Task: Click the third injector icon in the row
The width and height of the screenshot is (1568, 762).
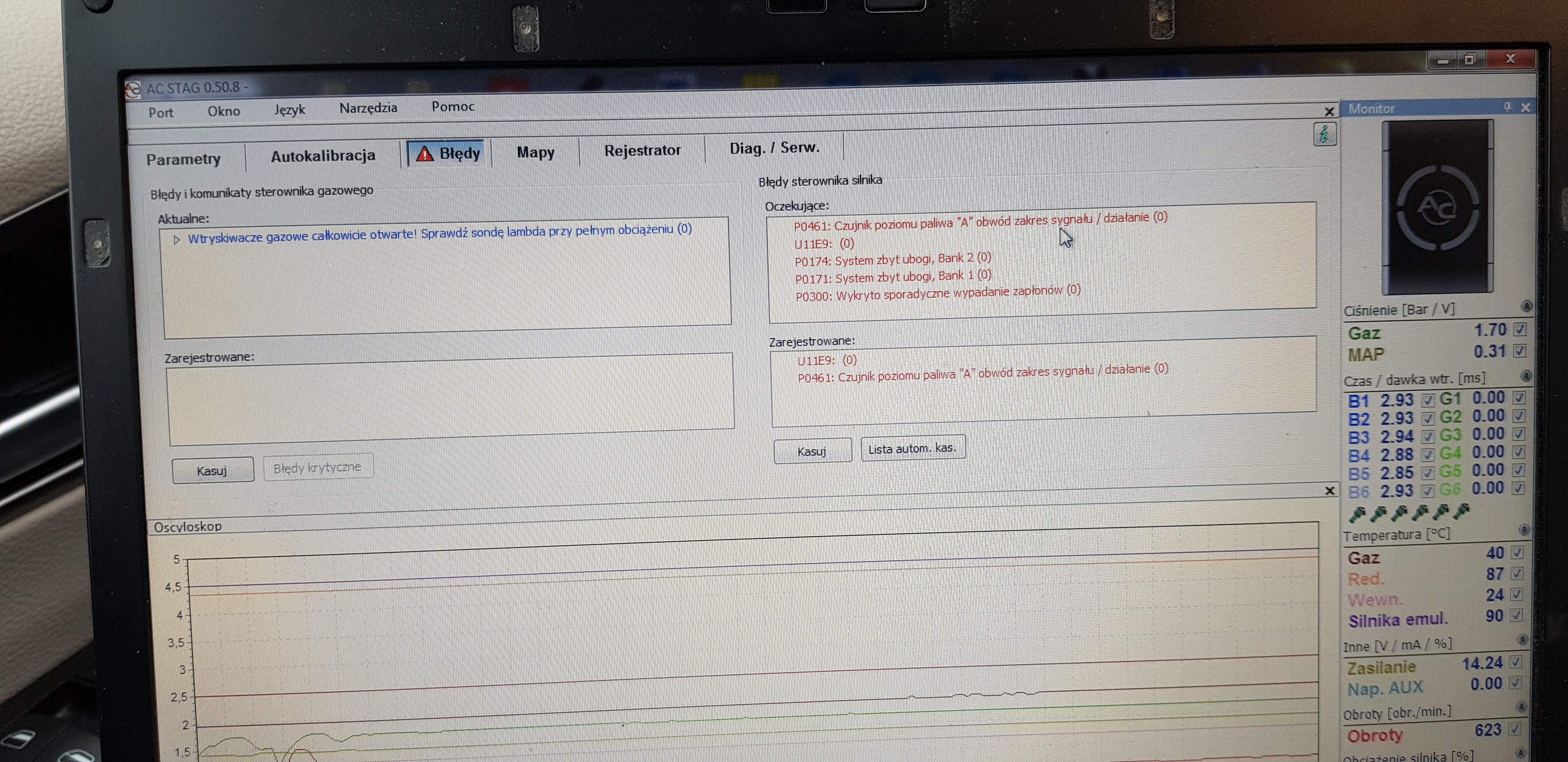Action: pos(1399,513)
